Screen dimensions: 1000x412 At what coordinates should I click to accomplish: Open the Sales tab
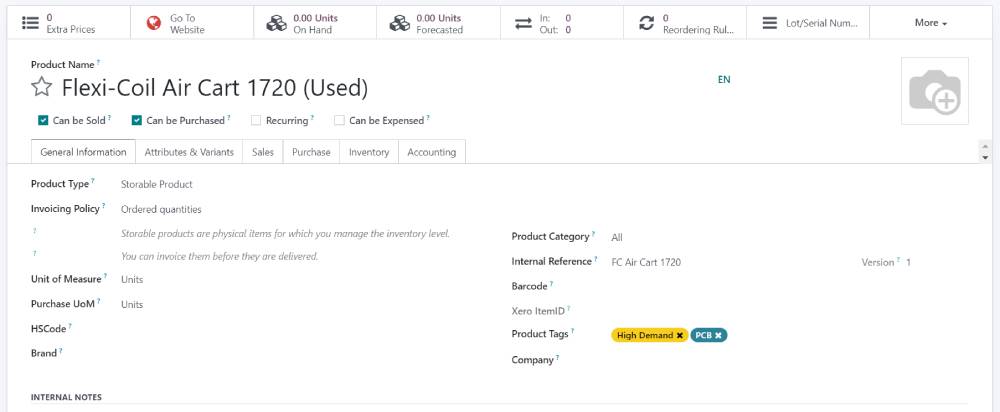coord(263,152)
